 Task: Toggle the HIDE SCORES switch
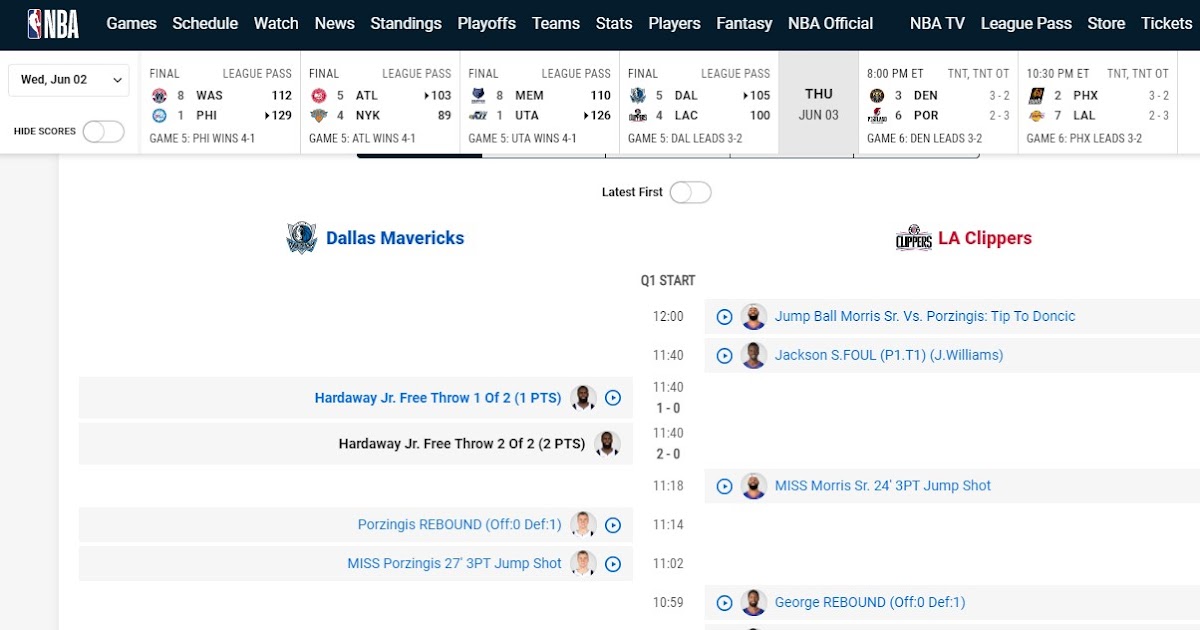(x=103, y=131)
